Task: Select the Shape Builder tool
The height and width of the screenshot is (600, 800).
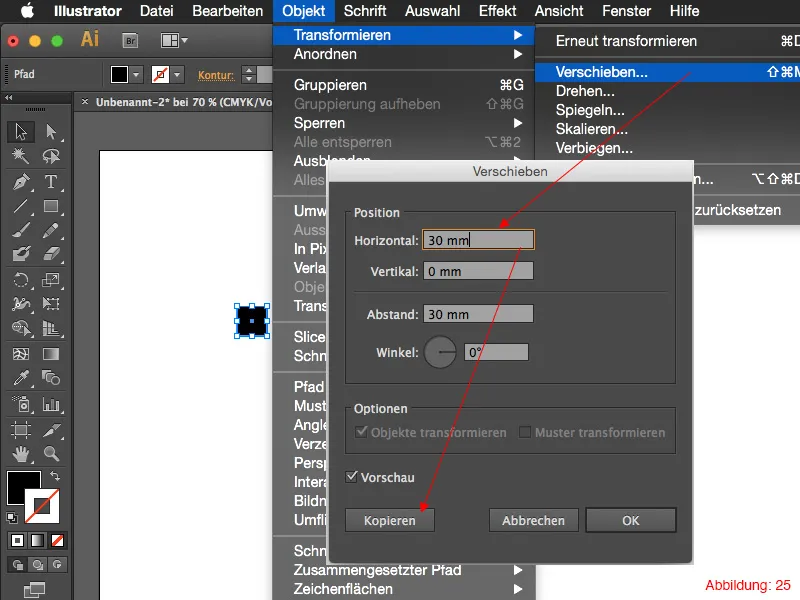Action: (21, 328)
